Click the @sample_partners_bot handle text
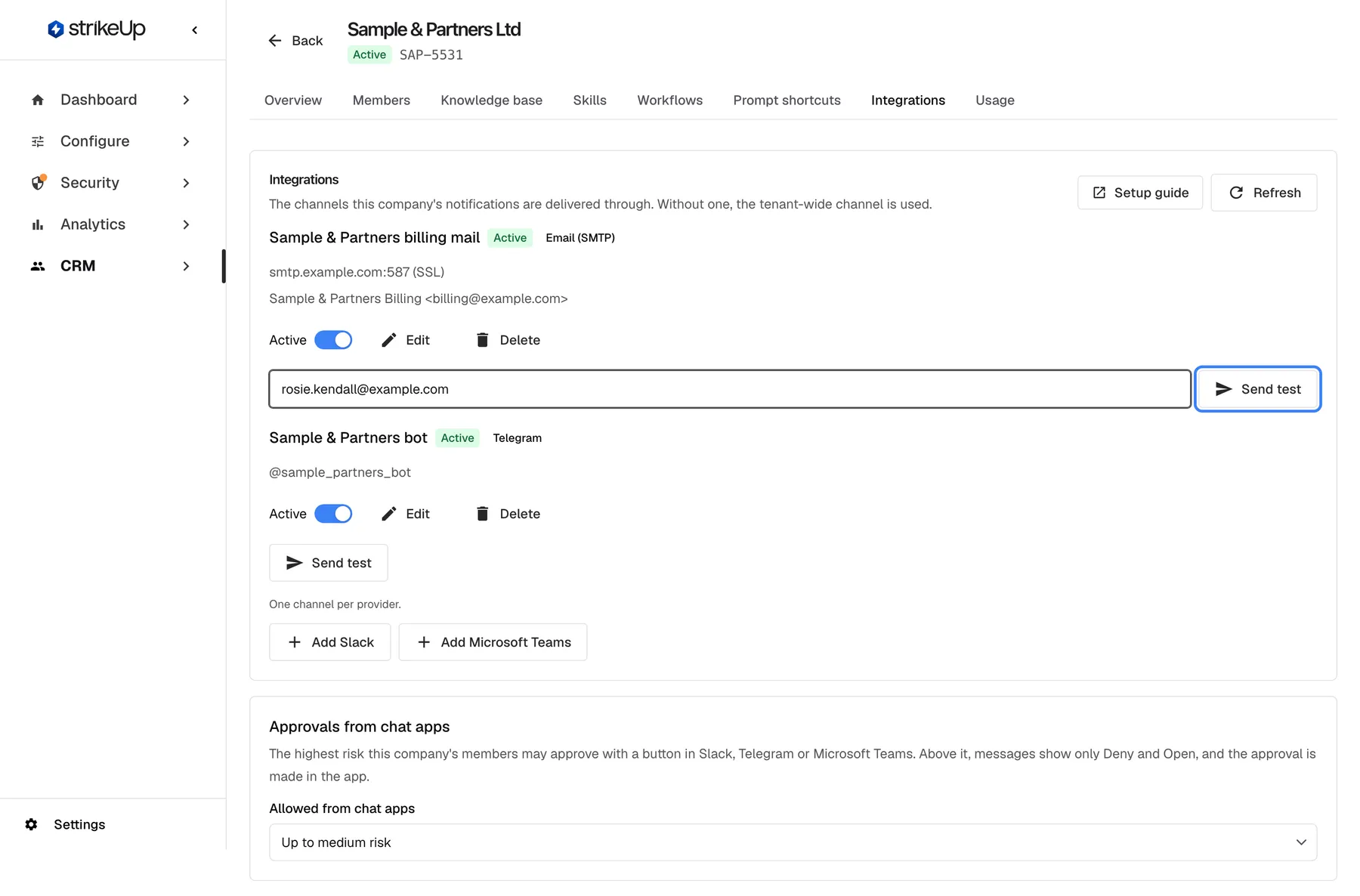Viewport: 1360px width, 896px height. click(340, 472)
